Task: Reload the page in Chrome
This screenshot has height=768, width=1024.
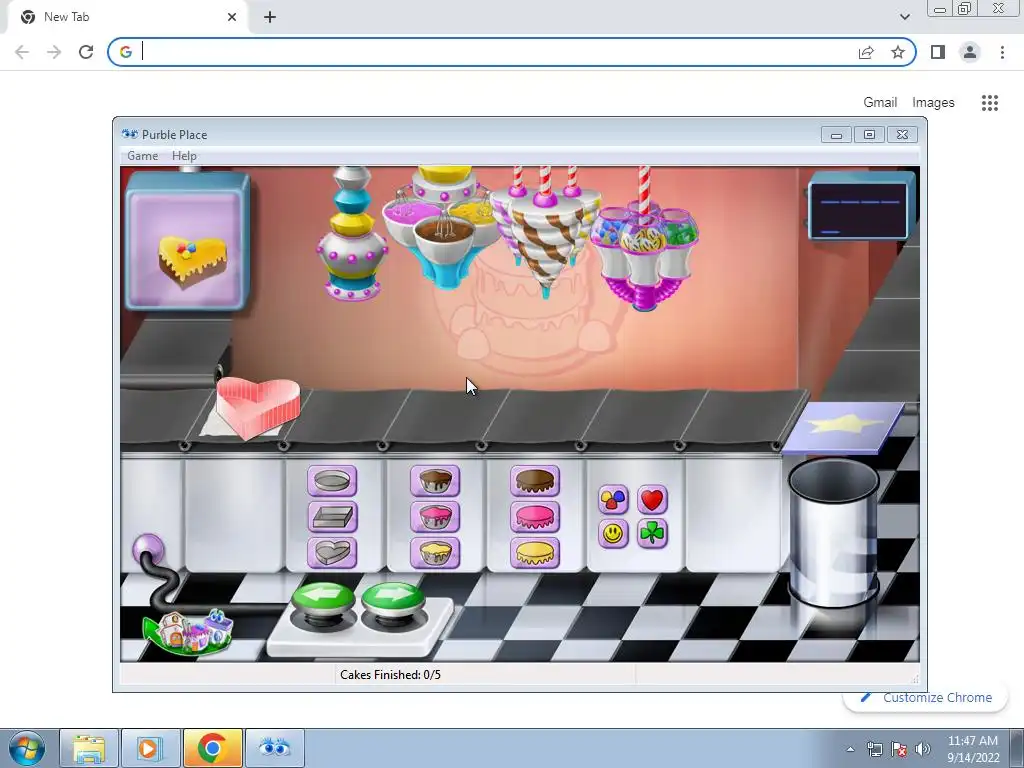Action: (86, 52)
